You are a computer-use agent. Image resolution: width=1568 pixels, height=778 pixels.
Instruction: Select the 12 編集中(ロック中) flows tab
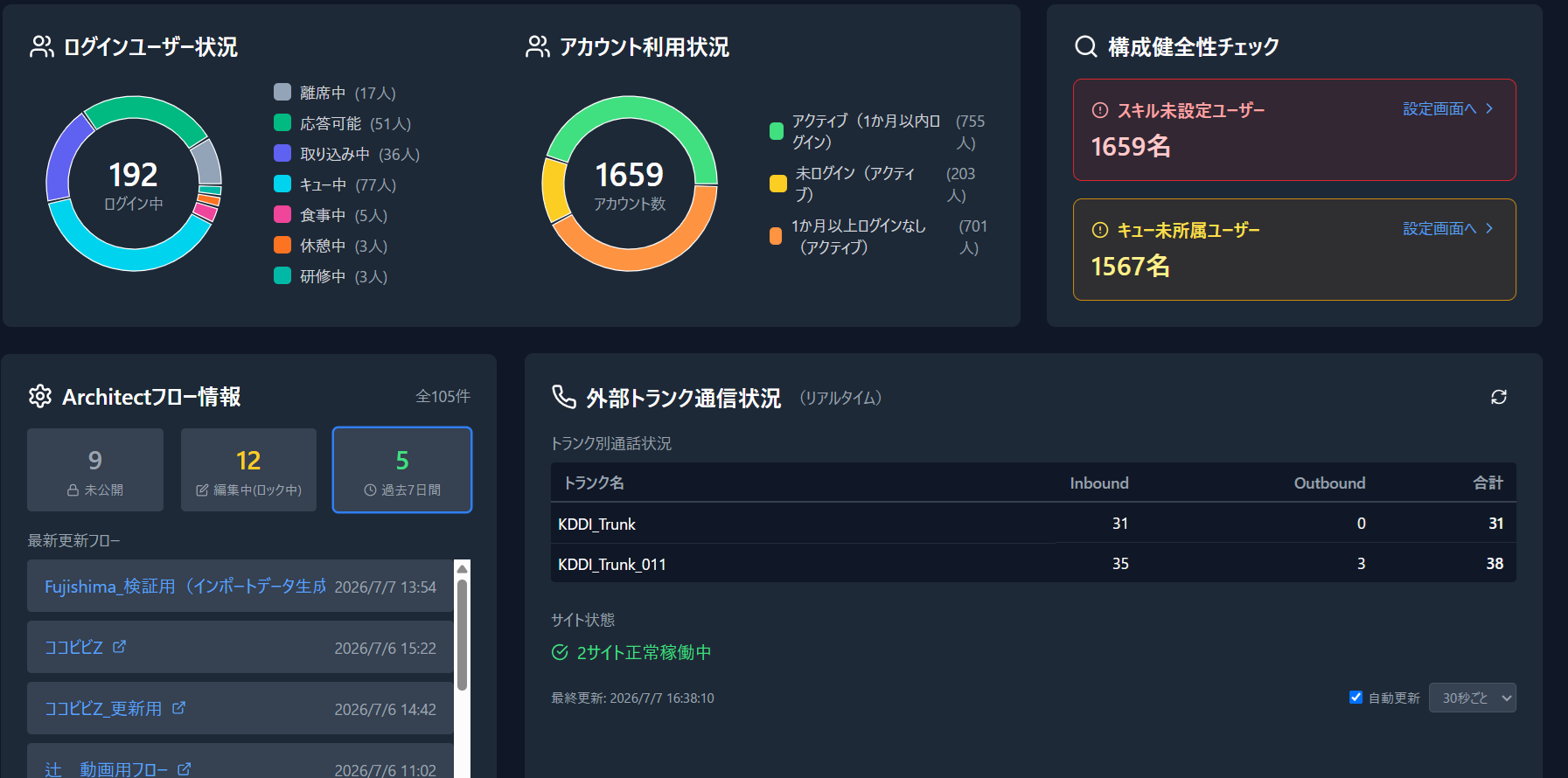click(248, 469)
